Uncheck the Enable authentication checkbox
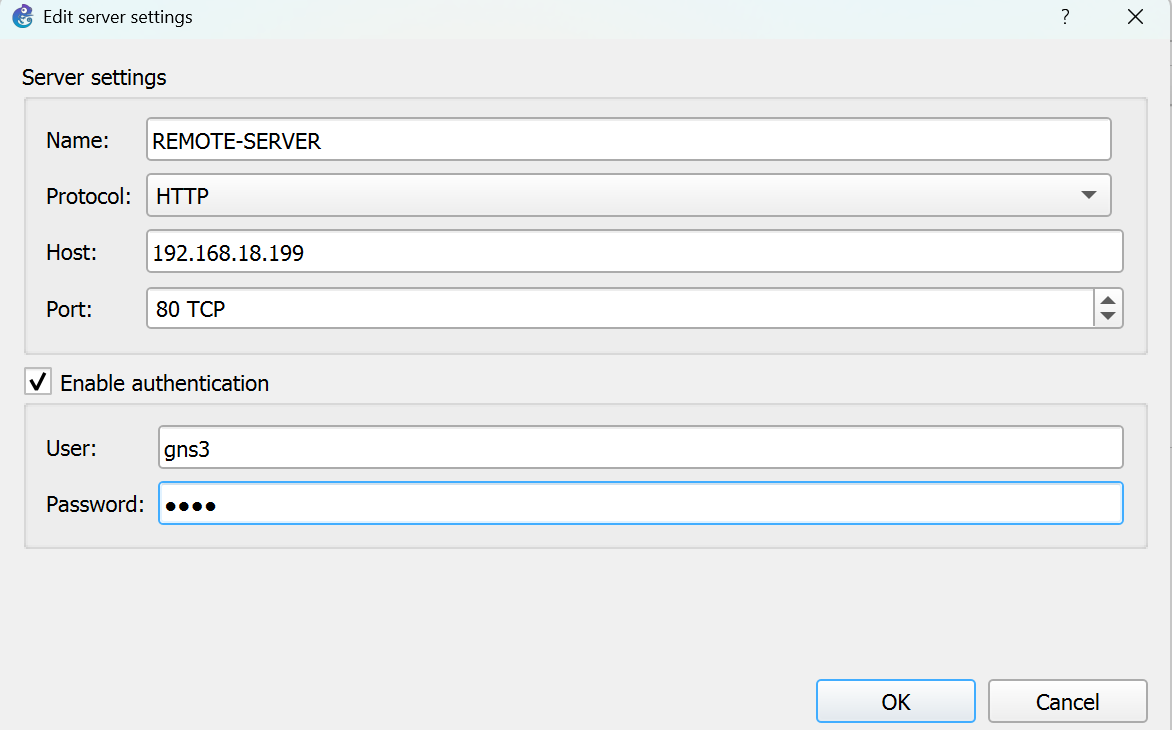This screenshot has width=1172, height=730. coord(38,382)
